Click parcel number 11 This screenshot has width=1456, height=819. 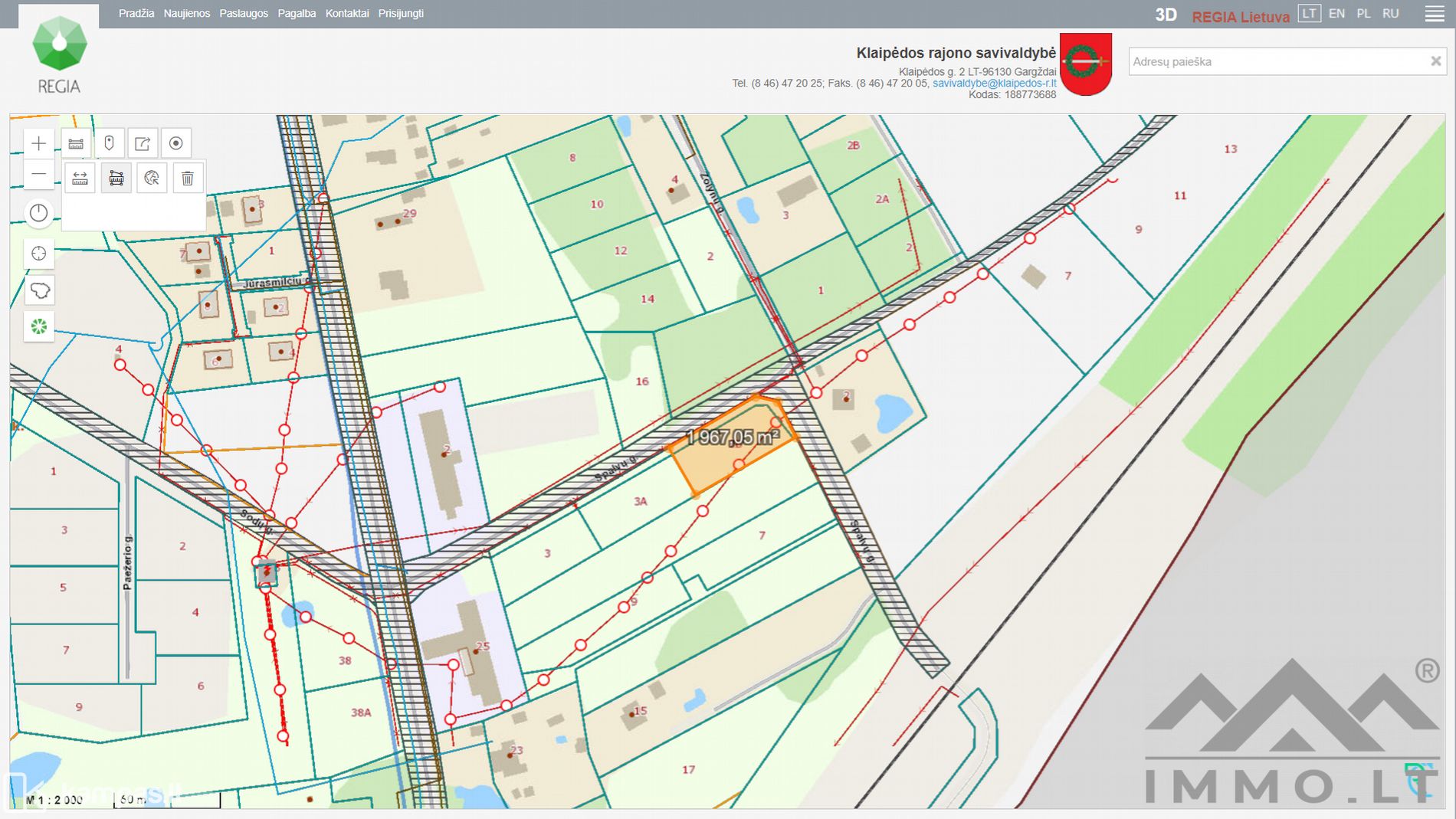tap(1180, 195)
